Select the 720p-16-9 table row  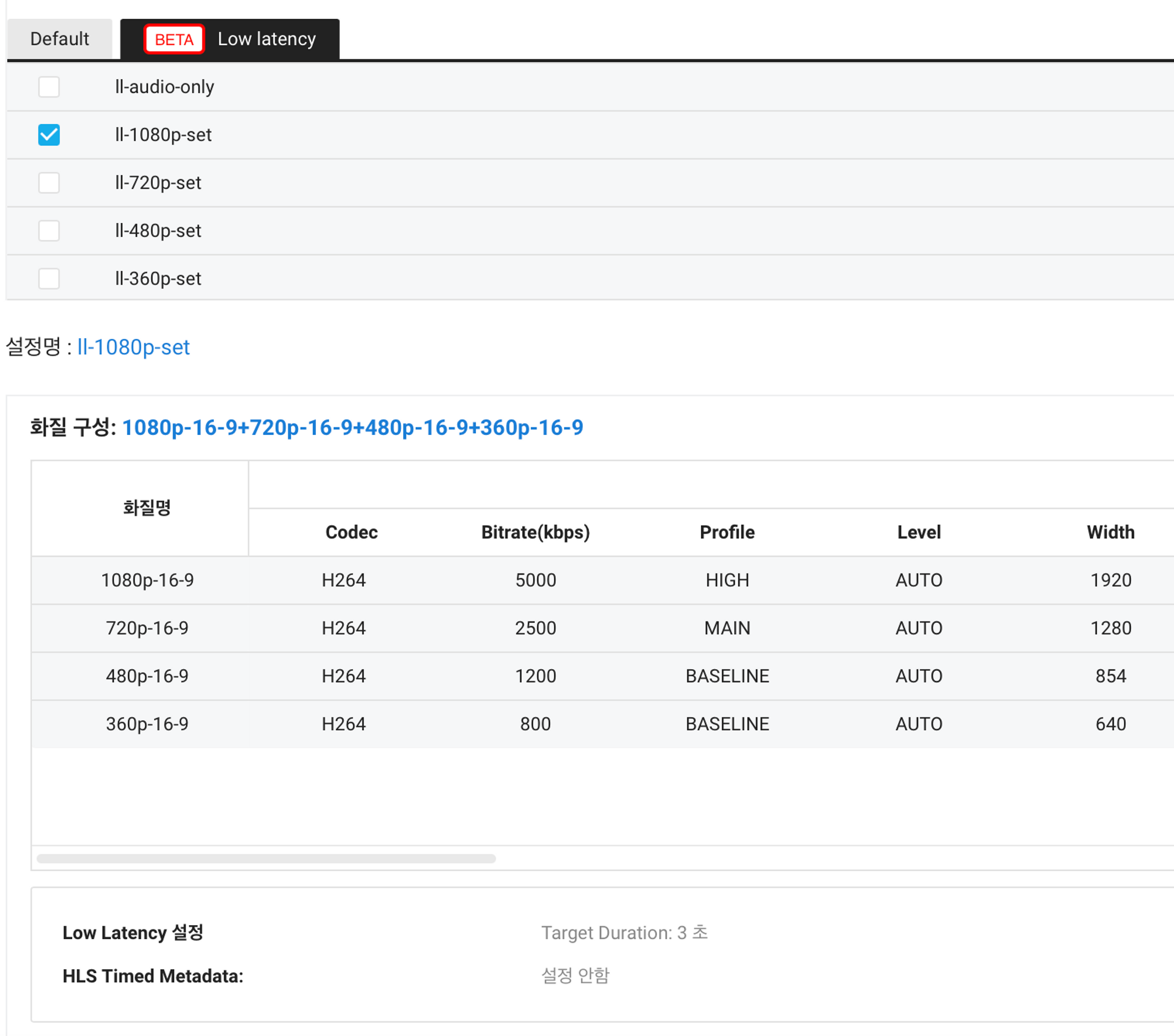147,628
